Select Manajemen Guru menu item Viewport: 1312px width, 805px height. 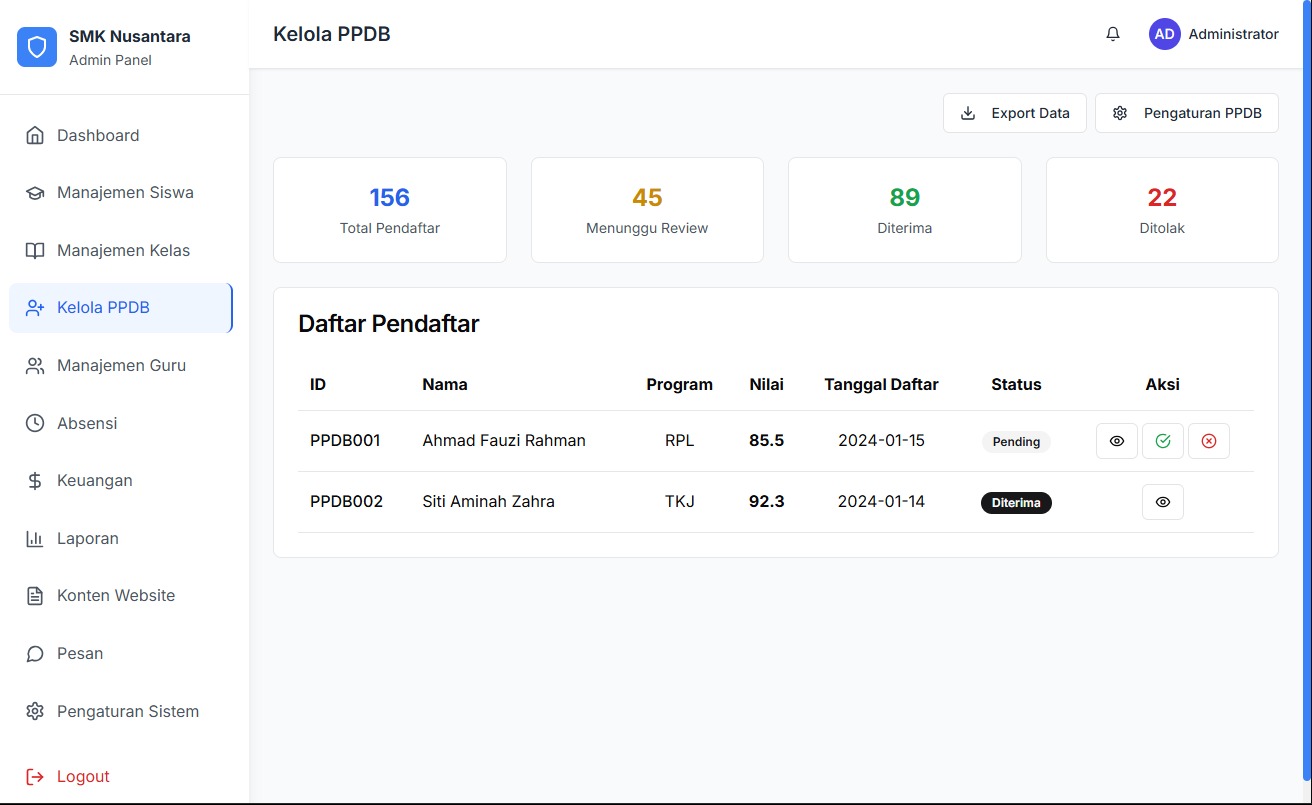120,366
